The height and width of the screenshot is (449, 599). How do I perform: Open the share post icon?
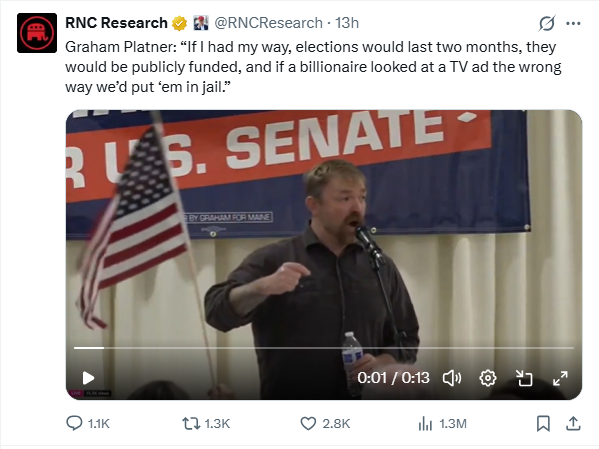pos(573,423)
